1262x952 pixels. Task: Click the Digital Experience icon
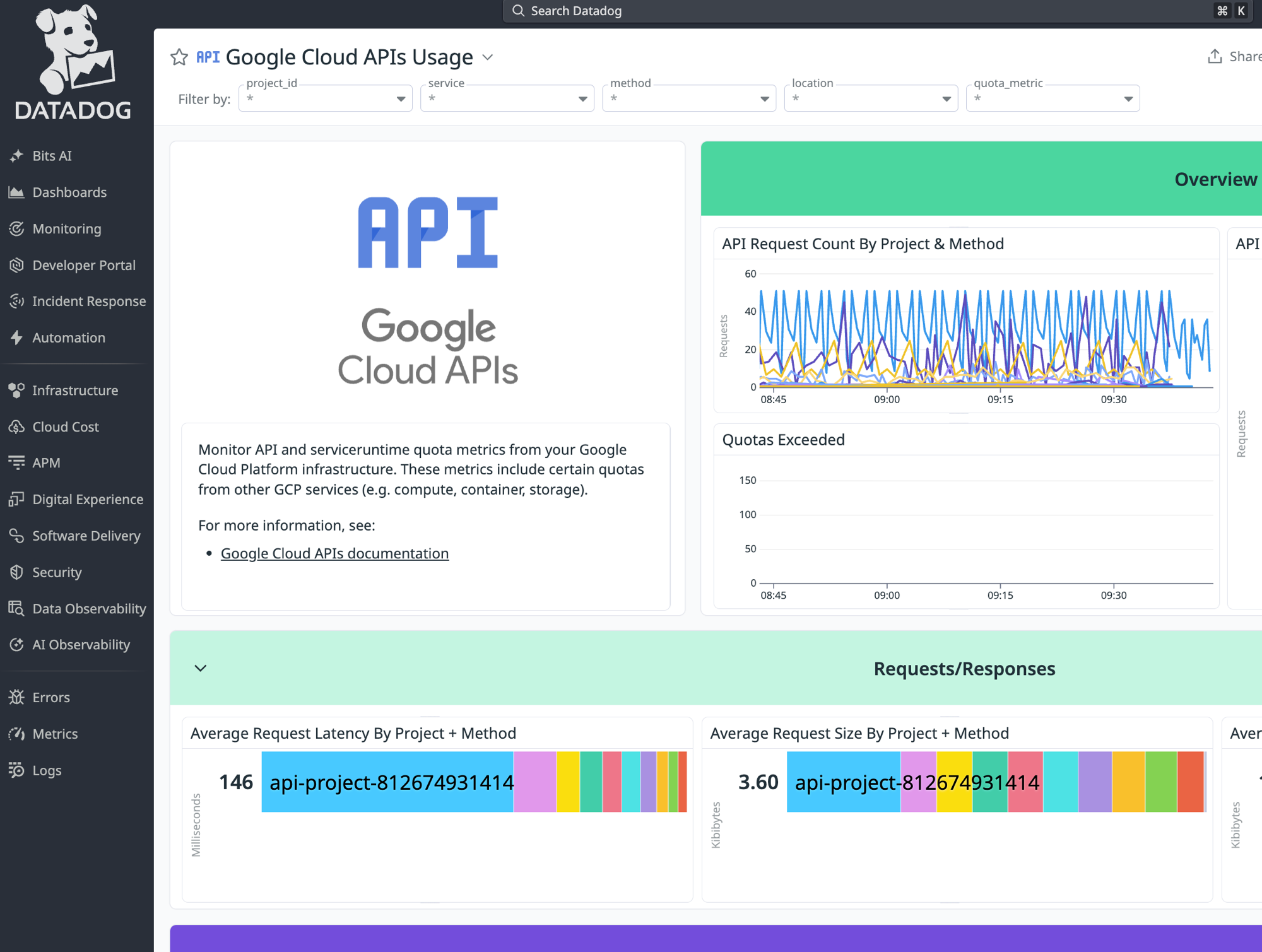(x=17, y=500)
